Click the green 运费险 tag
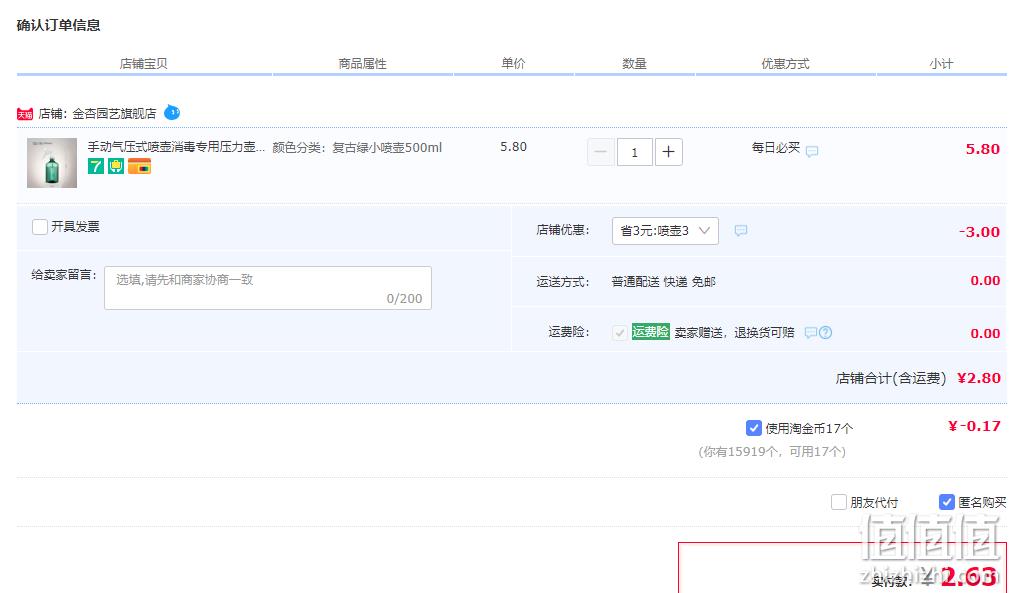This screenshot has width=1009, height=593. (651, 332)
